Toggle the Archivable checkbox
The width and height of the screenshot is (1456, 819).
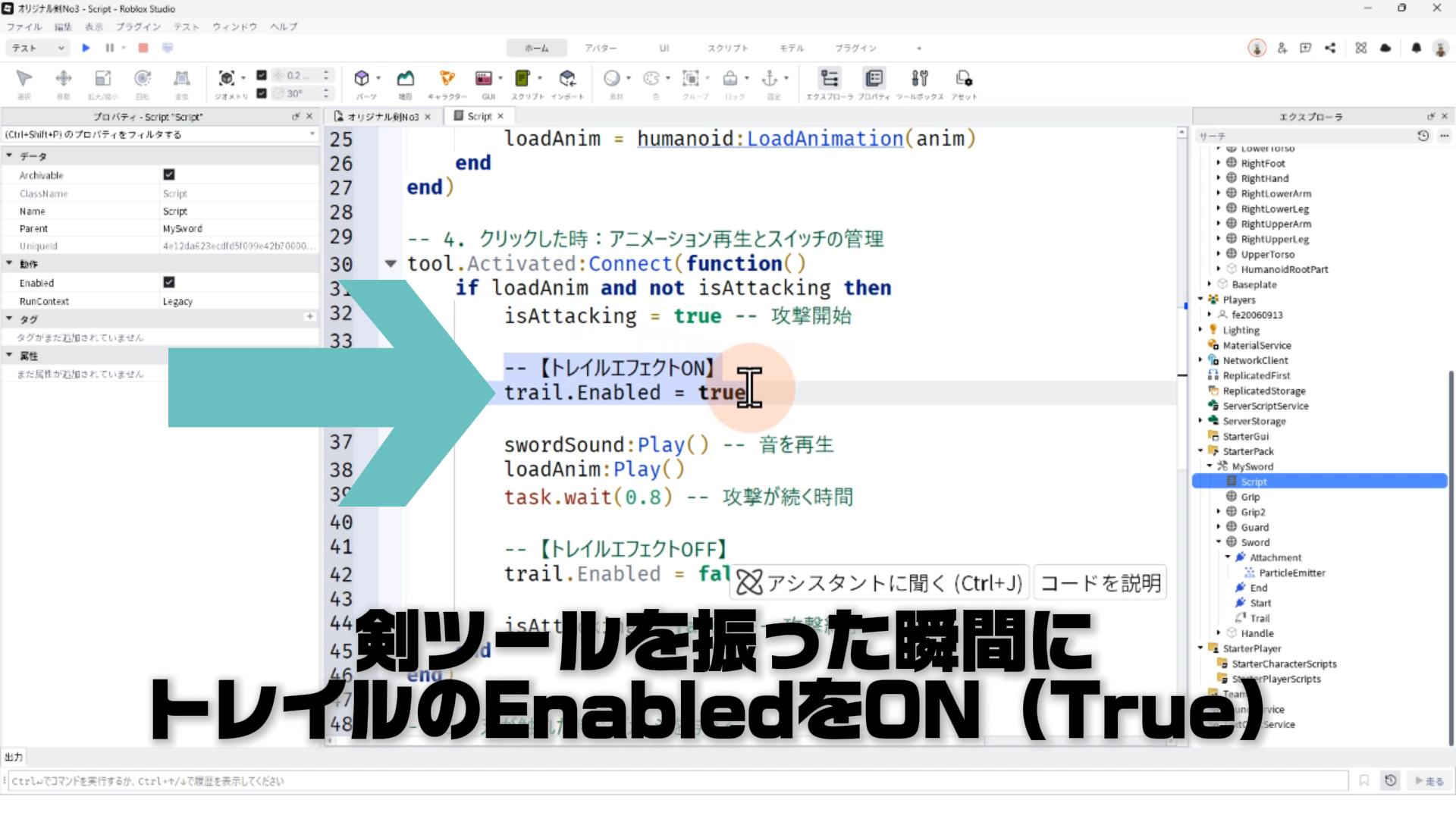point(169,174)
